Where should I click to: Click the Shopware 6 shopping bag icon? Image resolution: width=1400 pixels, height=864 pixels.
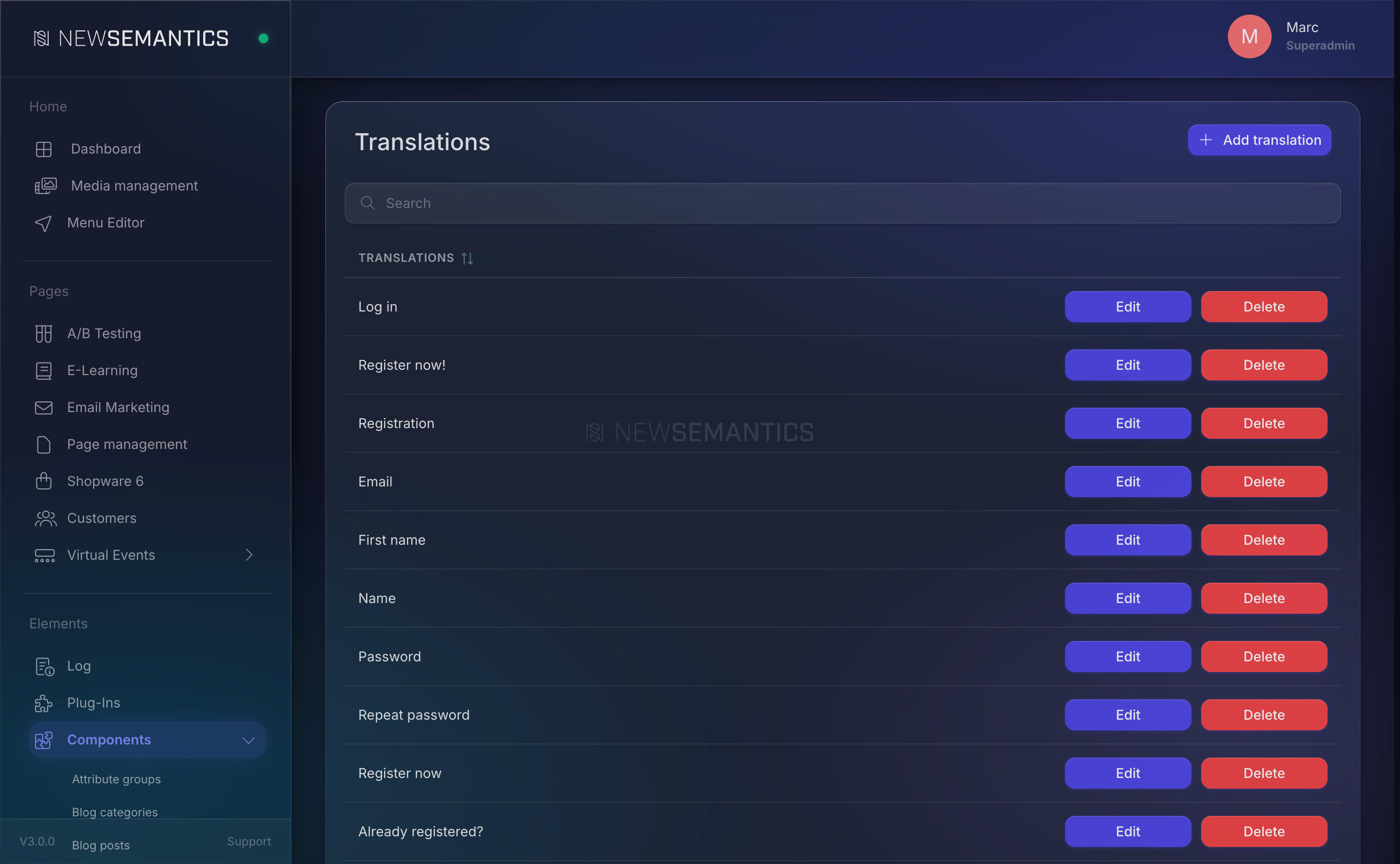(x=43, y=481)
